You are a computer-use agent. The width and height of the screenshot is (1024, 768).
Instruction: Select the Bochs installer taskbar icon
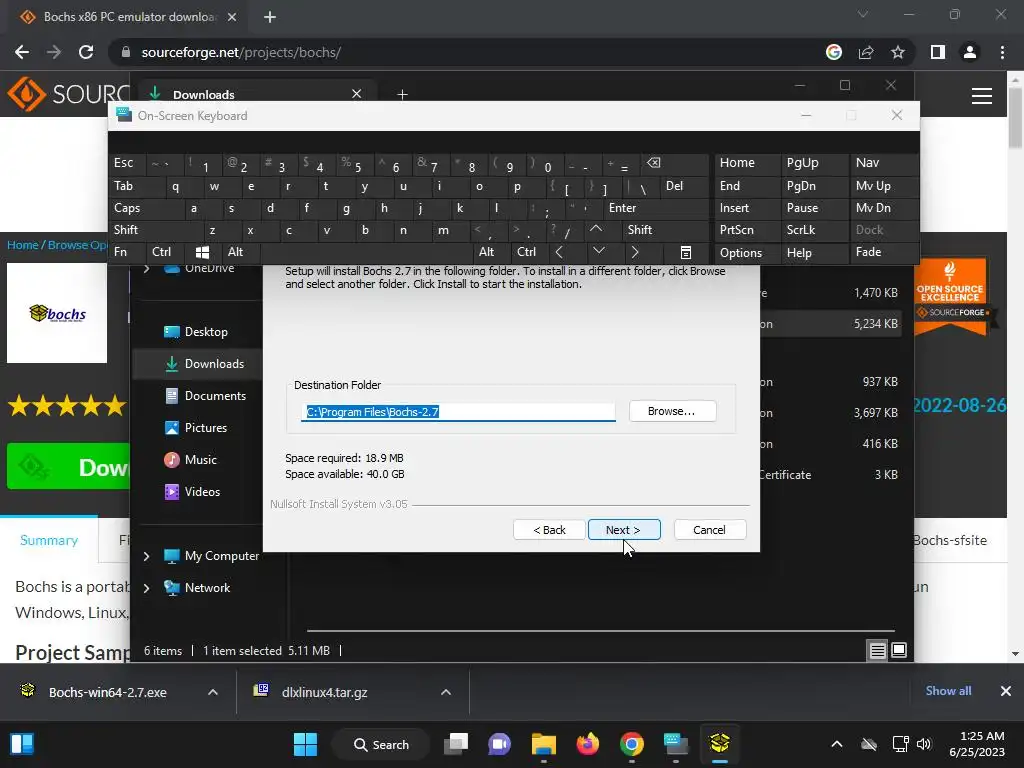tap(720, 744)
